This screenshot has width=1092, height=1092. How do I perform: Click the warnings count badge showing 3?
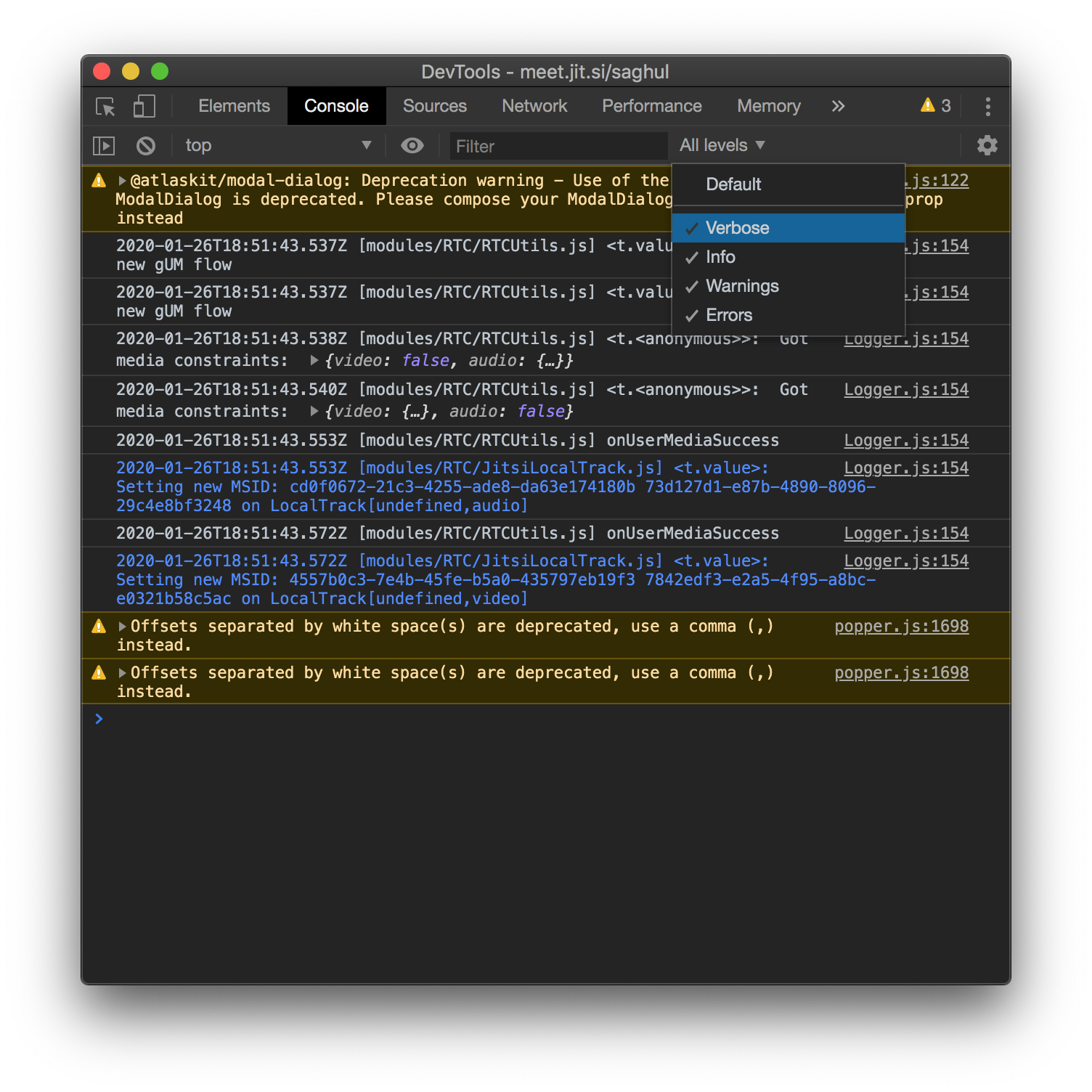tap(936, 106)
